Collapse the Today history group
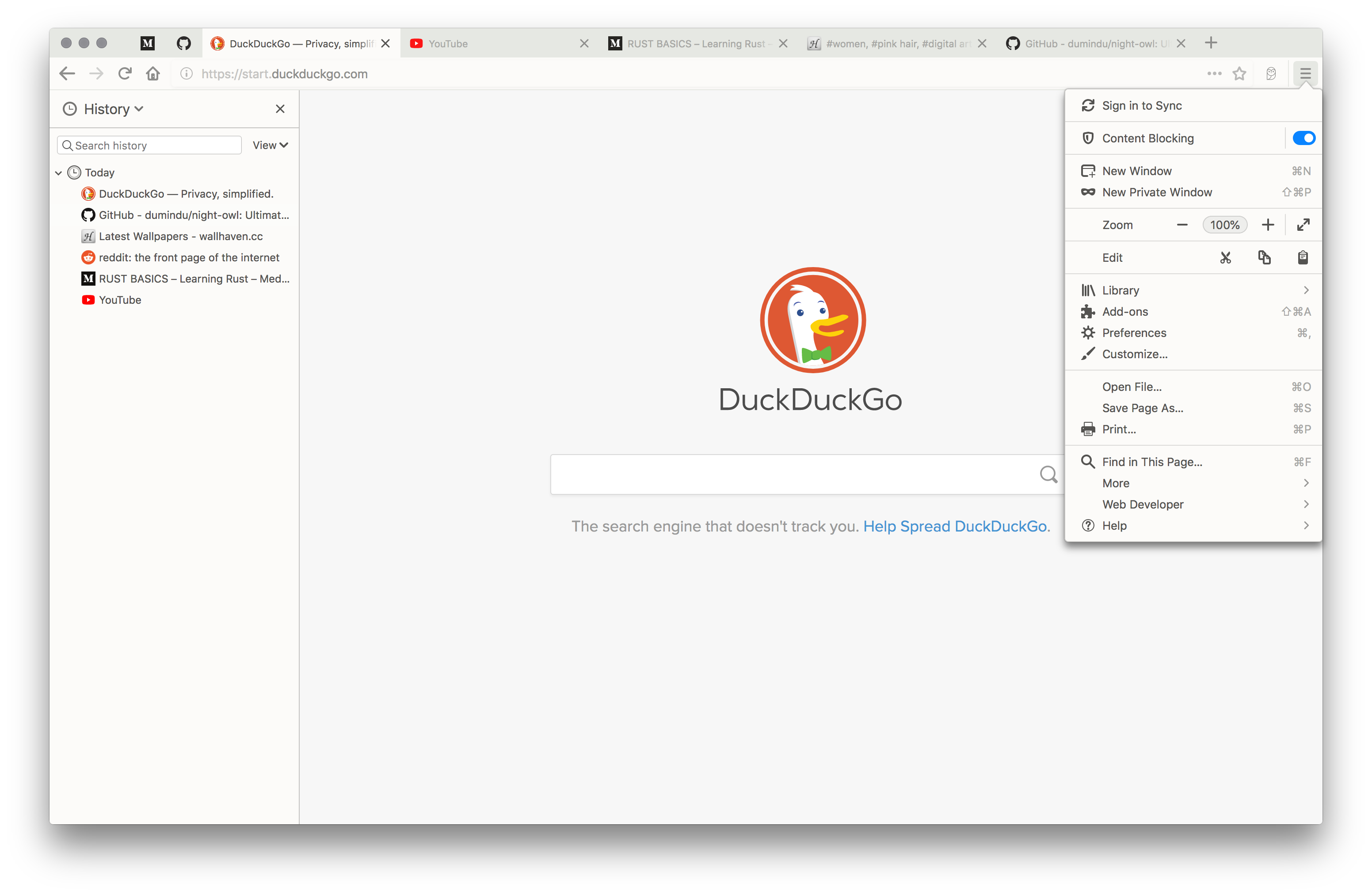Viewport: 1372px width, 895px height. coord(59,173)
